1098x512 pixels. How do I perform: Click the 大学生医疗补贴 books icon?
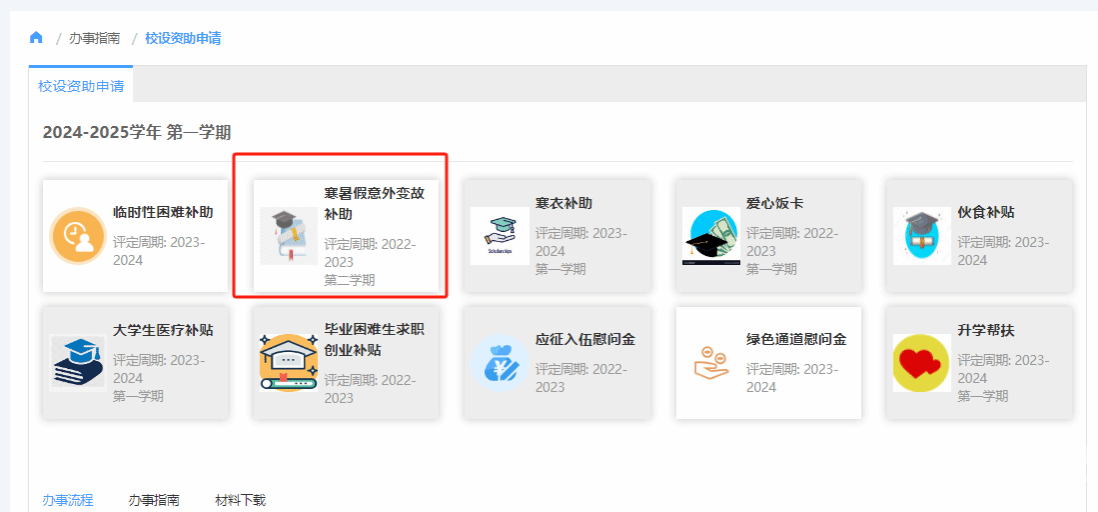pos(78,362)
